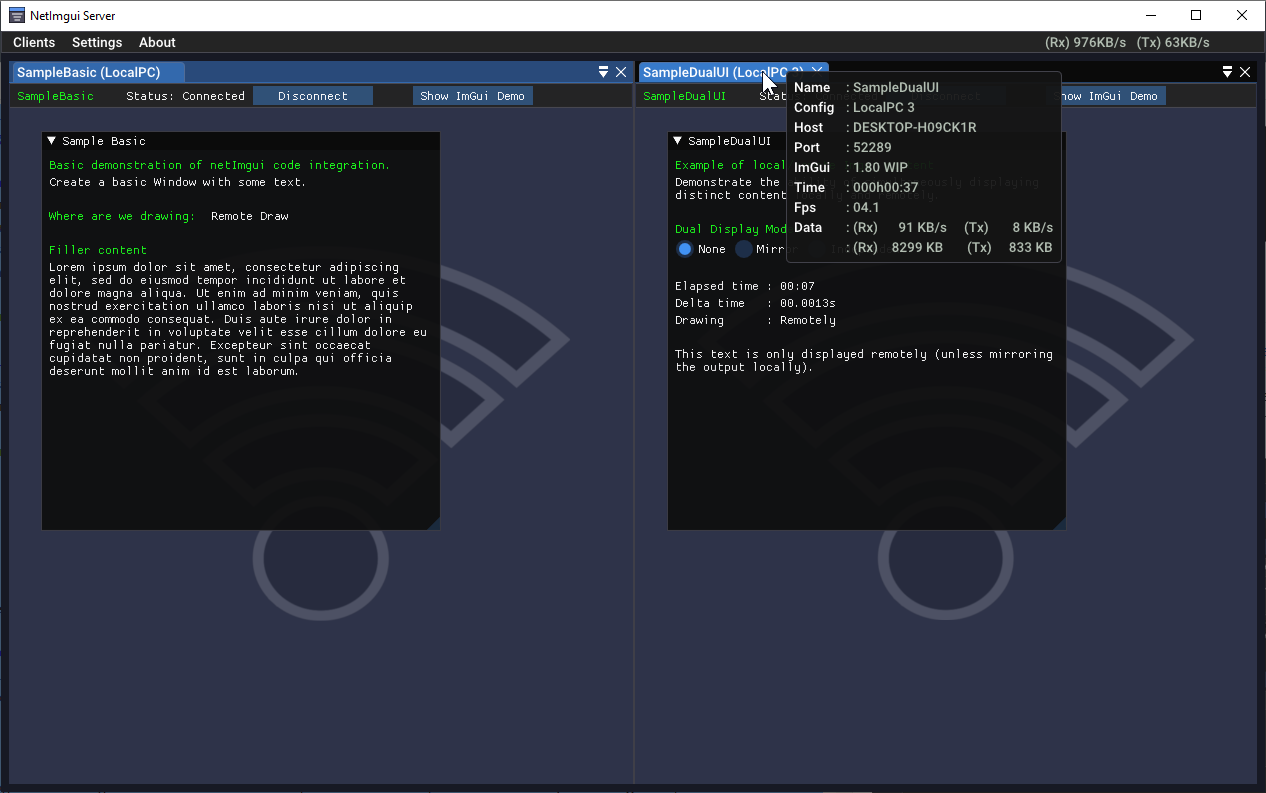Close the right dock panel
Screen dimensions: 1266x793
coord(1245,72)
